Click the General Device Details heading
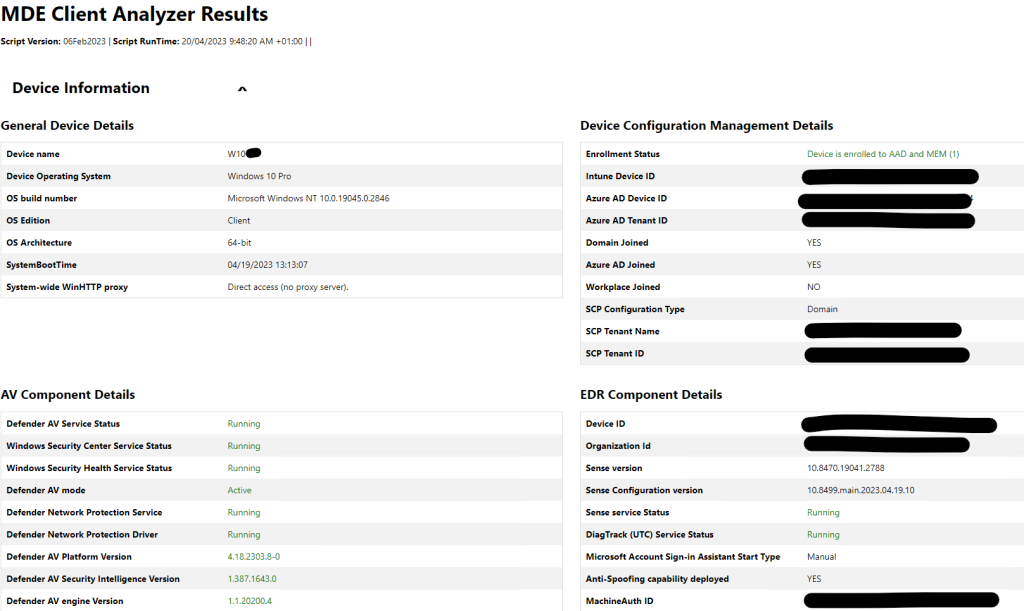The height and width of the screenshot is (611, 1024). coord(67,126)
